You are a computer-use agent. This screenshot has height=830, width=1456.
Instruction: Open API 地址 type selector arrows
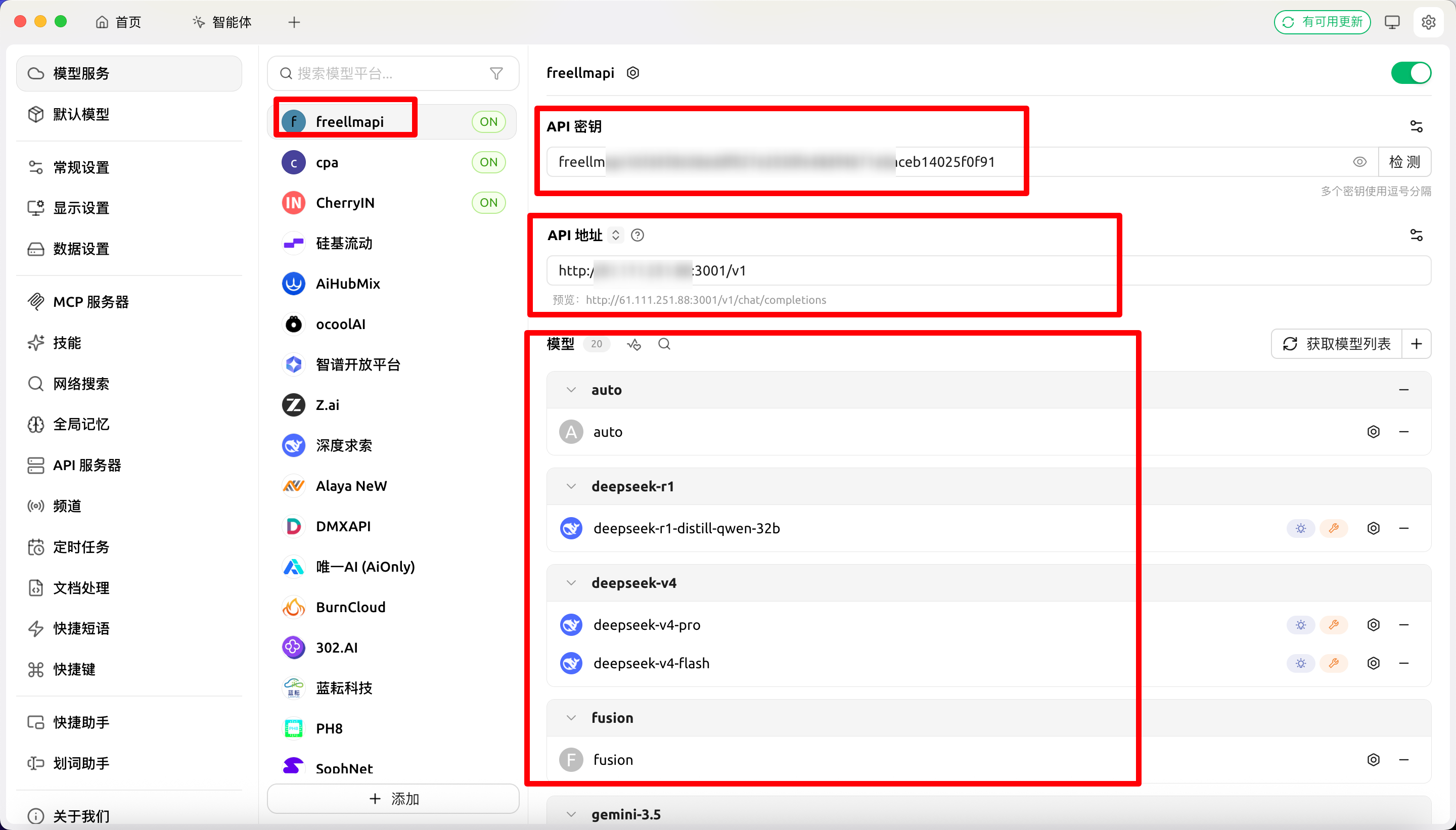point(615,235)
